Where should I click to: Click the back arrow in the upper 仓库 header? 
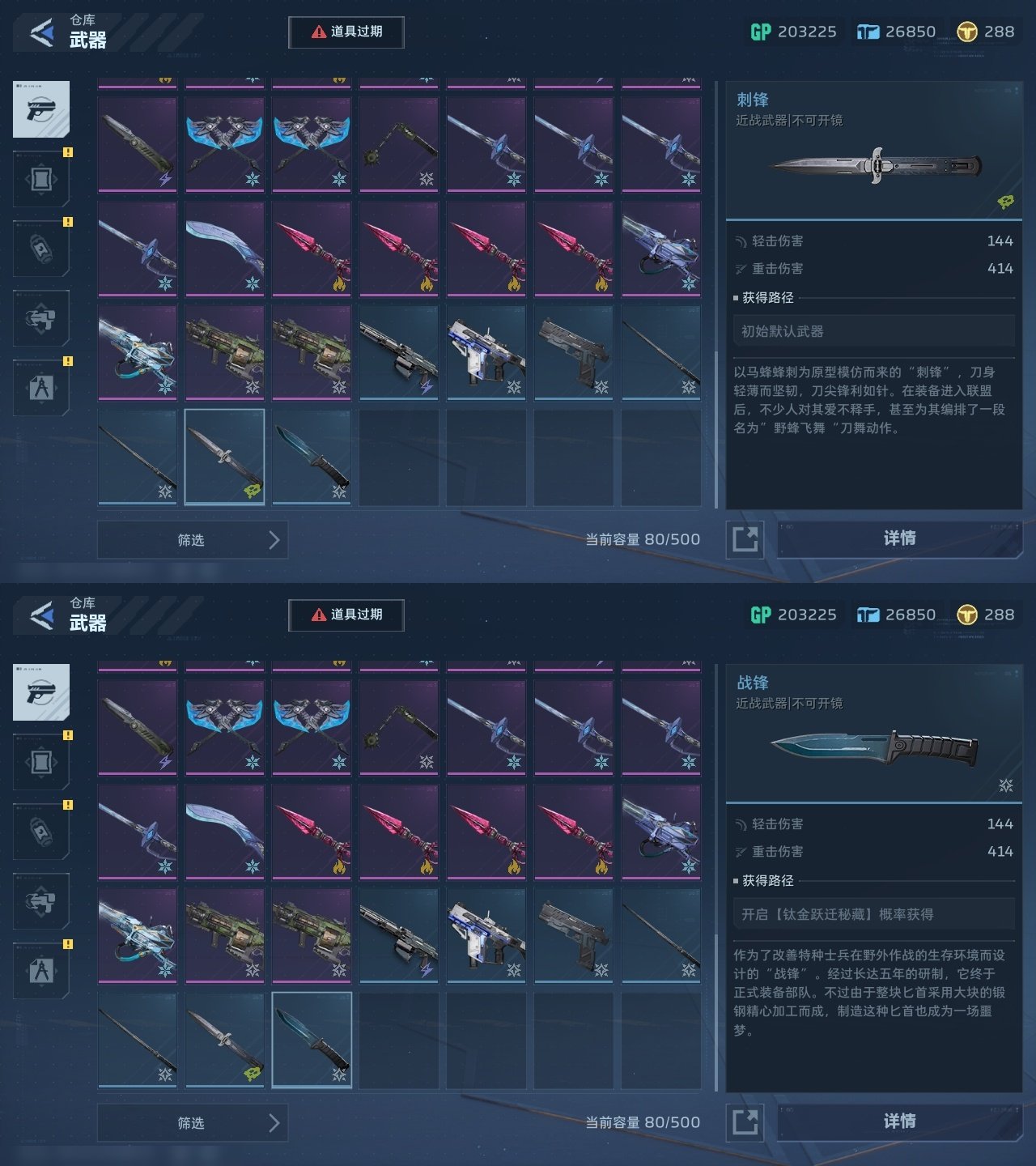pyautogui.click(x=42, y=32)
